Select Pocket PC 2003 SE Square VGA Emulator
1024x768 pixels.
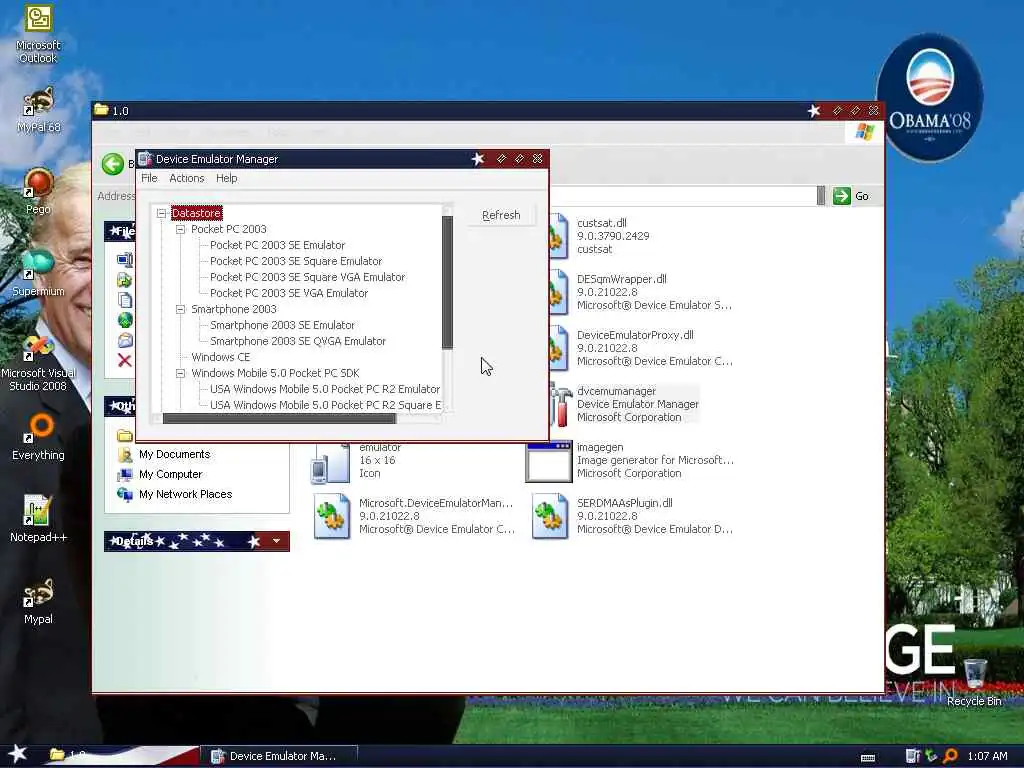click(x=308, y=278)
